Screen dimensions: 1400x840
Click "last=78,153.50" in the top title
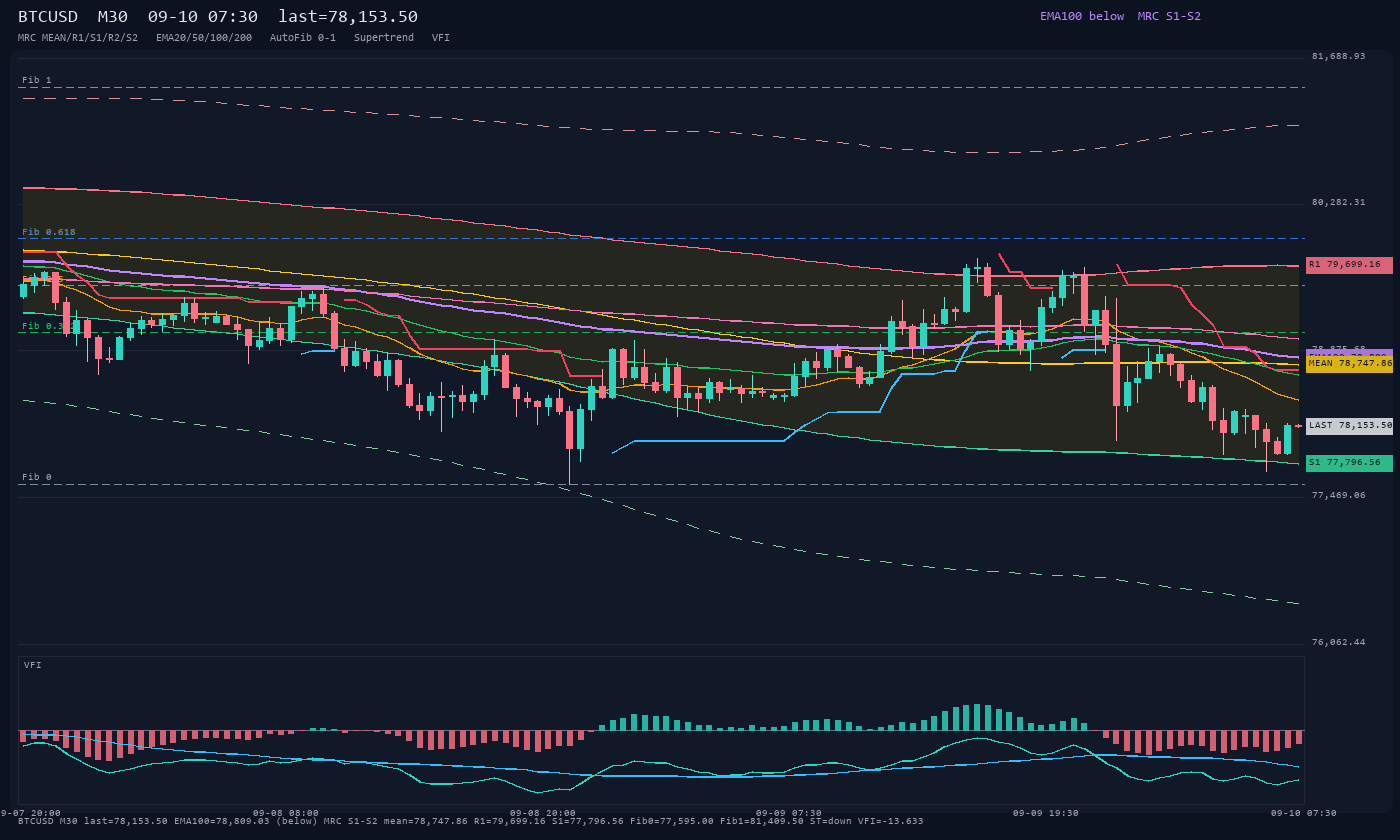point(348,17)
